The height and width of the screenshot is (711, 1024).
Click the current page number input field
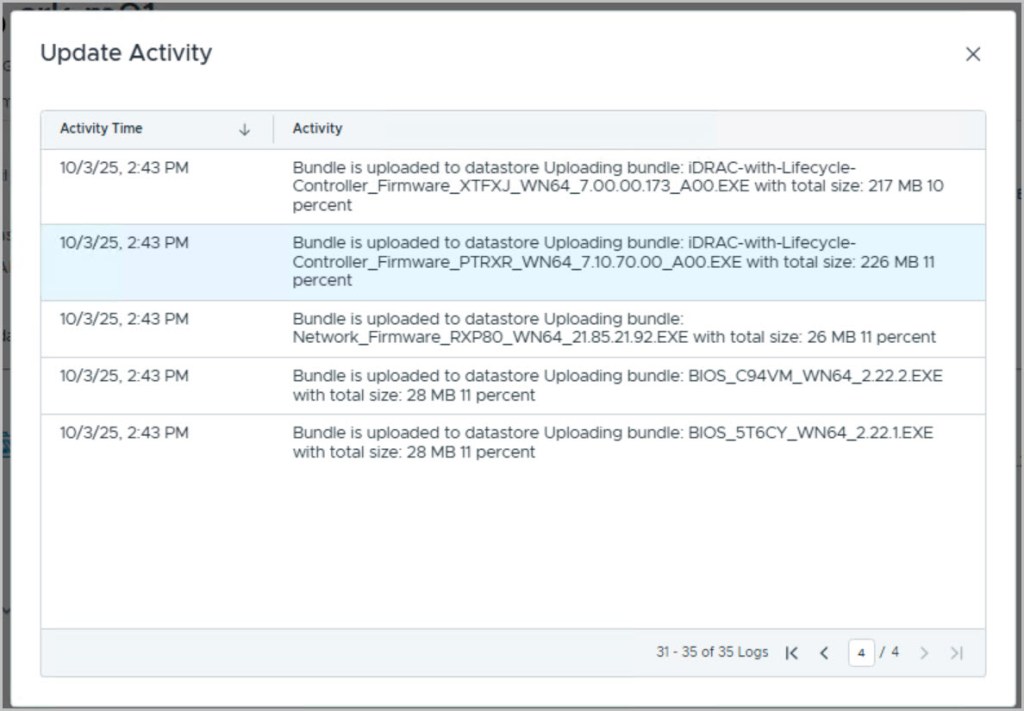pos(861,653)
